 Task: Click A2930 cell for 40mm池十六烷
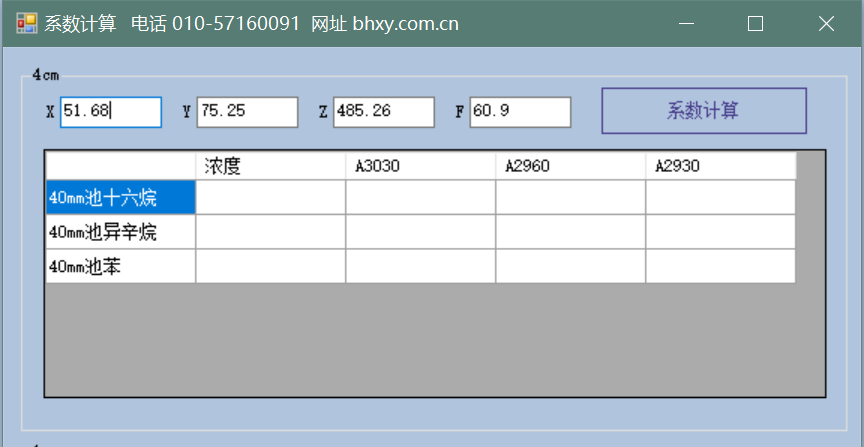click(x=720, y=198)
